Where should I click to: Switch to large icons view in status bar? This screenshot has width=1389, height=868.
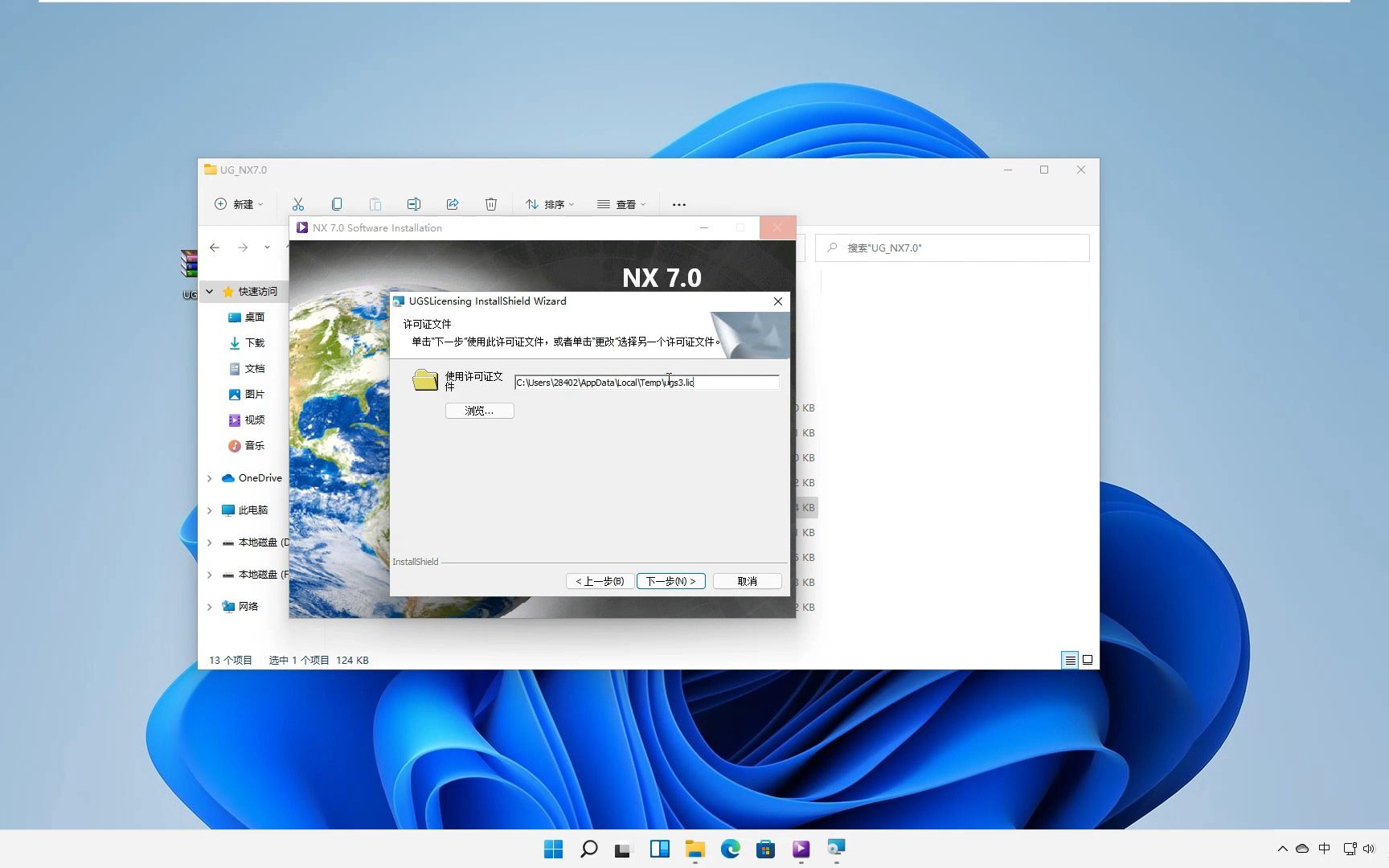(x=1088, y=660)
